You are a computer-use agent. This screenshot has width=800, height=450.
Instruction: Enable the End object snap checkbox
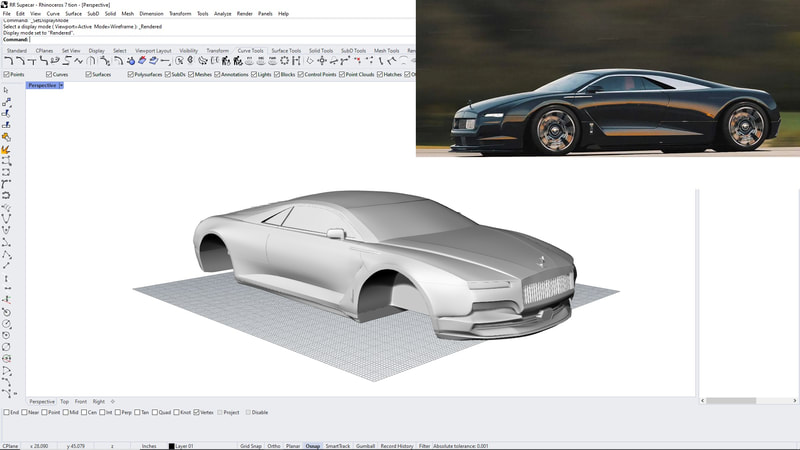[7, 412]
